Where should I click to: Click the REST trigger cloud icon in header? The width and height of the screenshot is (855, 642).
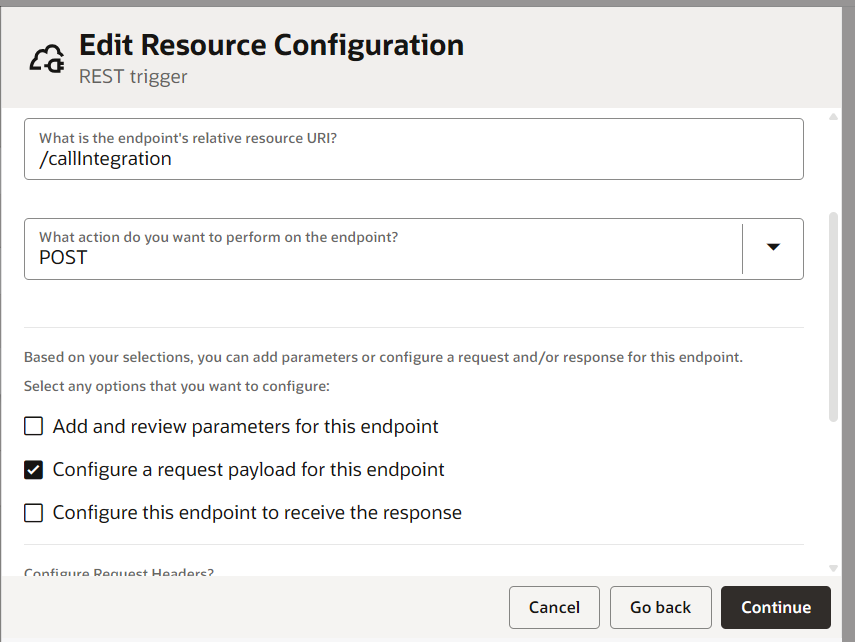pos(47,59)
